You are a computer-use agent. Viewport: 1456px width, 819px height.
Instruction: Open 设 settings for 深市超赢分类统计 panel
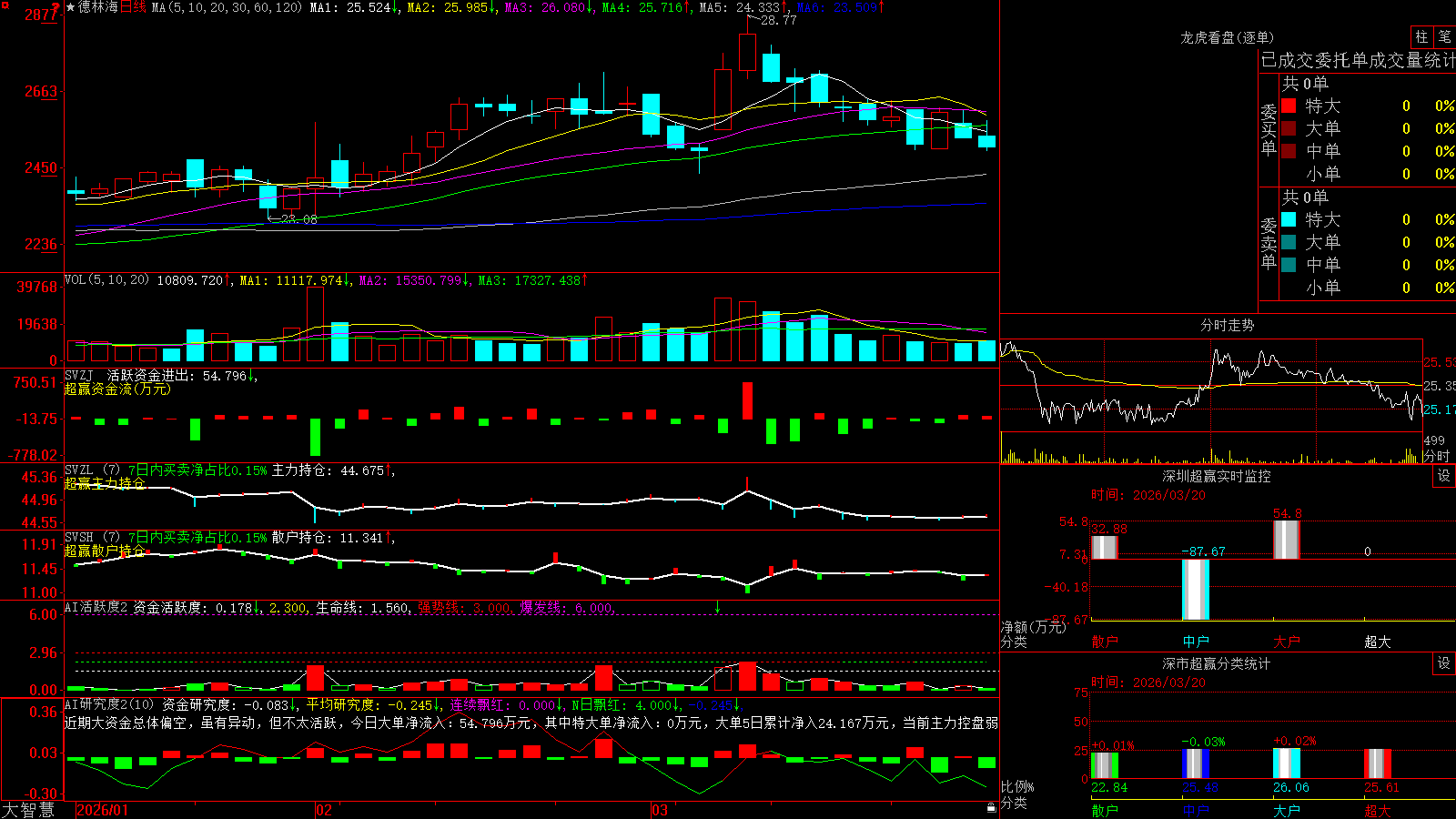click(x=1444, y=663)
